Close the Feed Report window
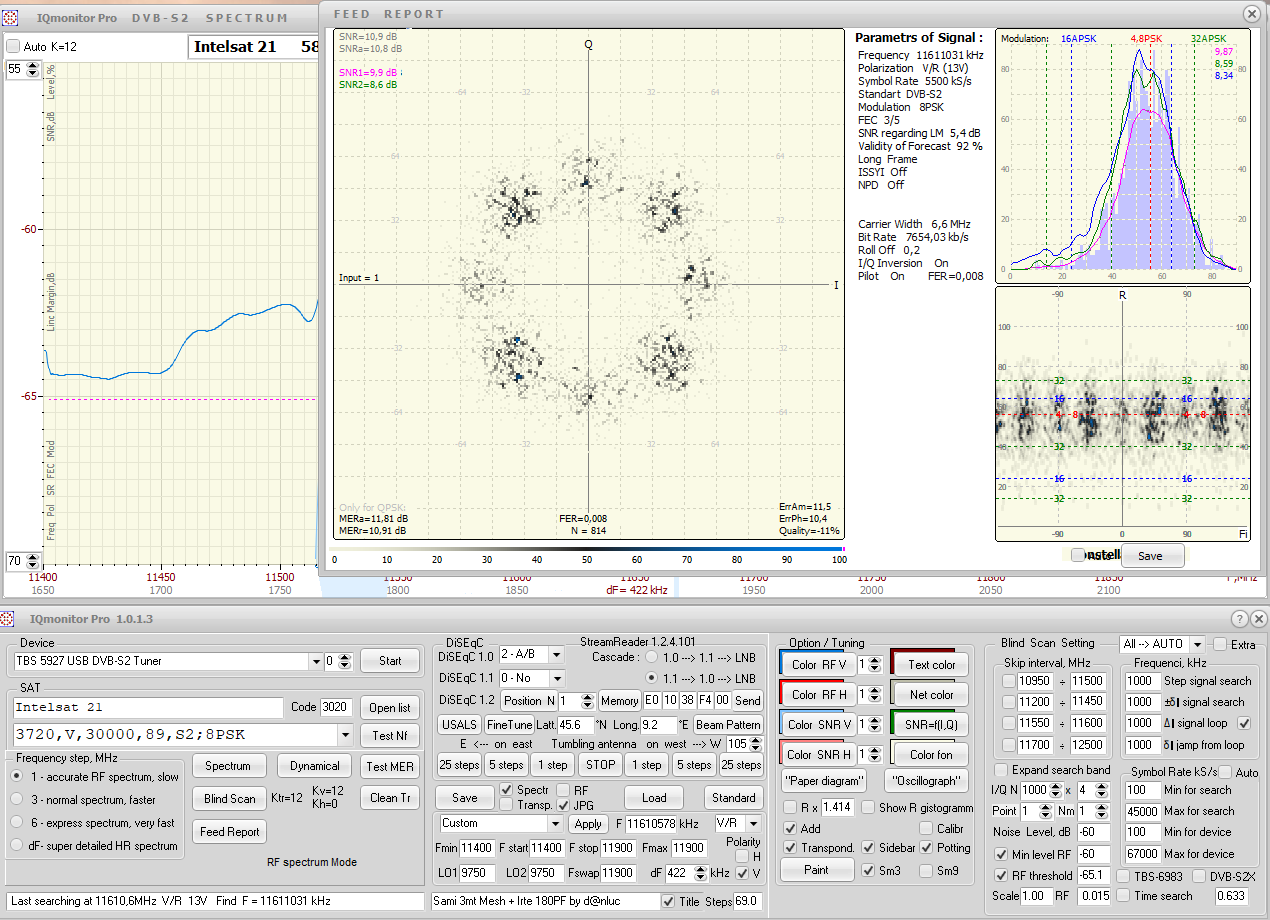The image size is (1270, 920). click(1251, 14)
